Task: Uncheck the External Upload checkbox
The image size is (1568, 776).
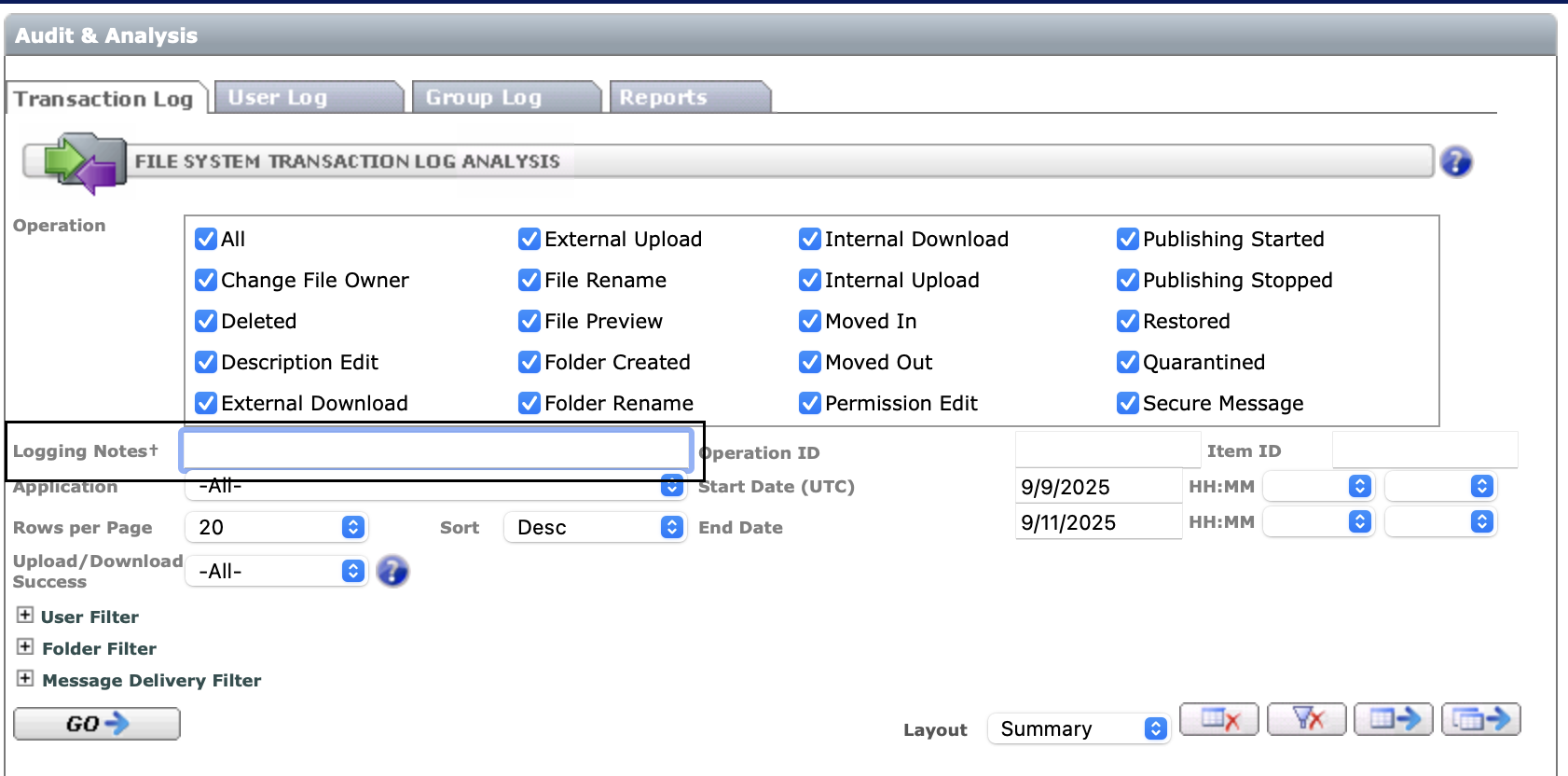Action: coord(530,240)
